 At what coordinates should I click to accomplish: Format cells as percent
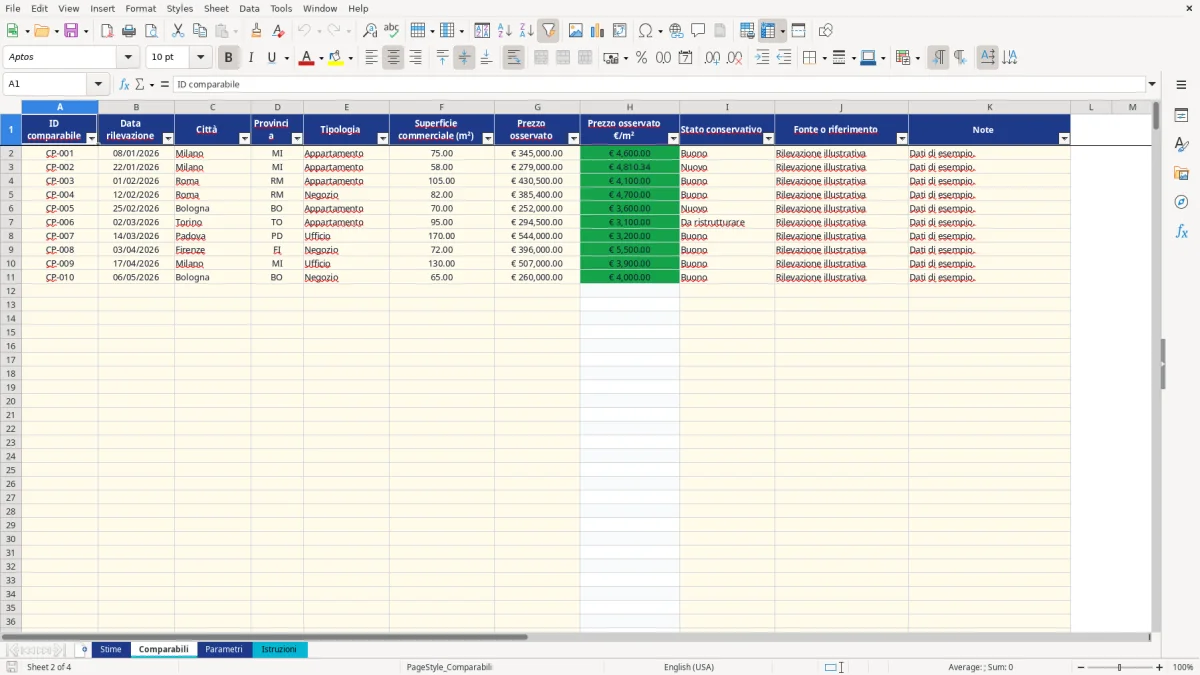coord(642,58)
